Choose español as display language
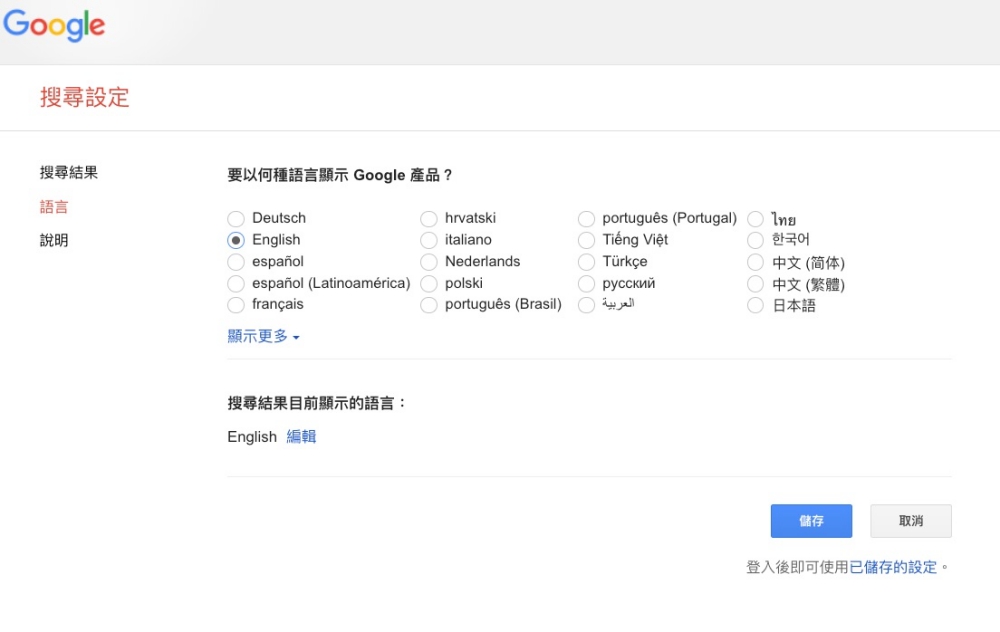Image resolution: width=1000 pixels, height=632 pixels. (236, 263)
